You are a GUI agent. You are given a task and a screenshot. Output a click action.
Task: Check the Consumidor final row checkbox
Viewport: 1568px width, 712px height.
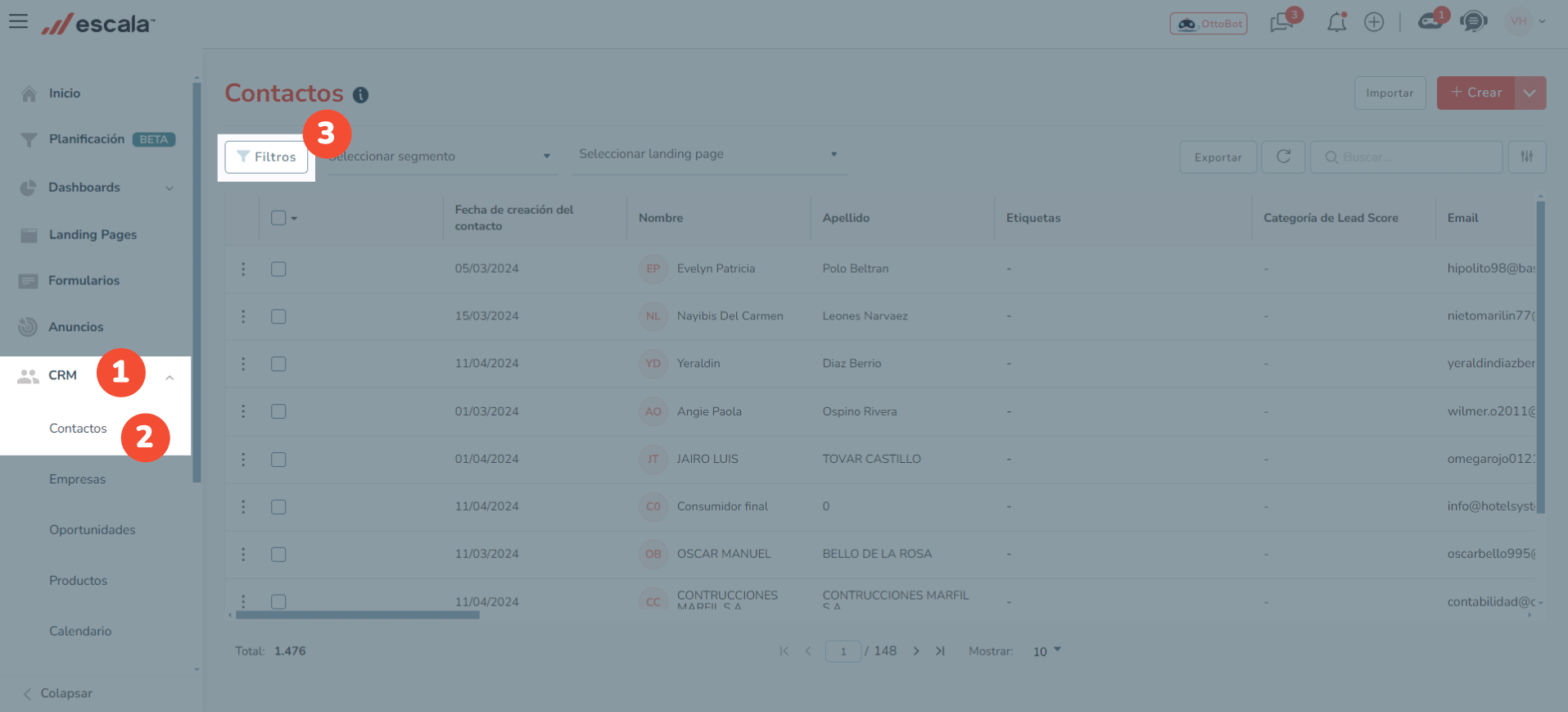click(x=278, y=507)
